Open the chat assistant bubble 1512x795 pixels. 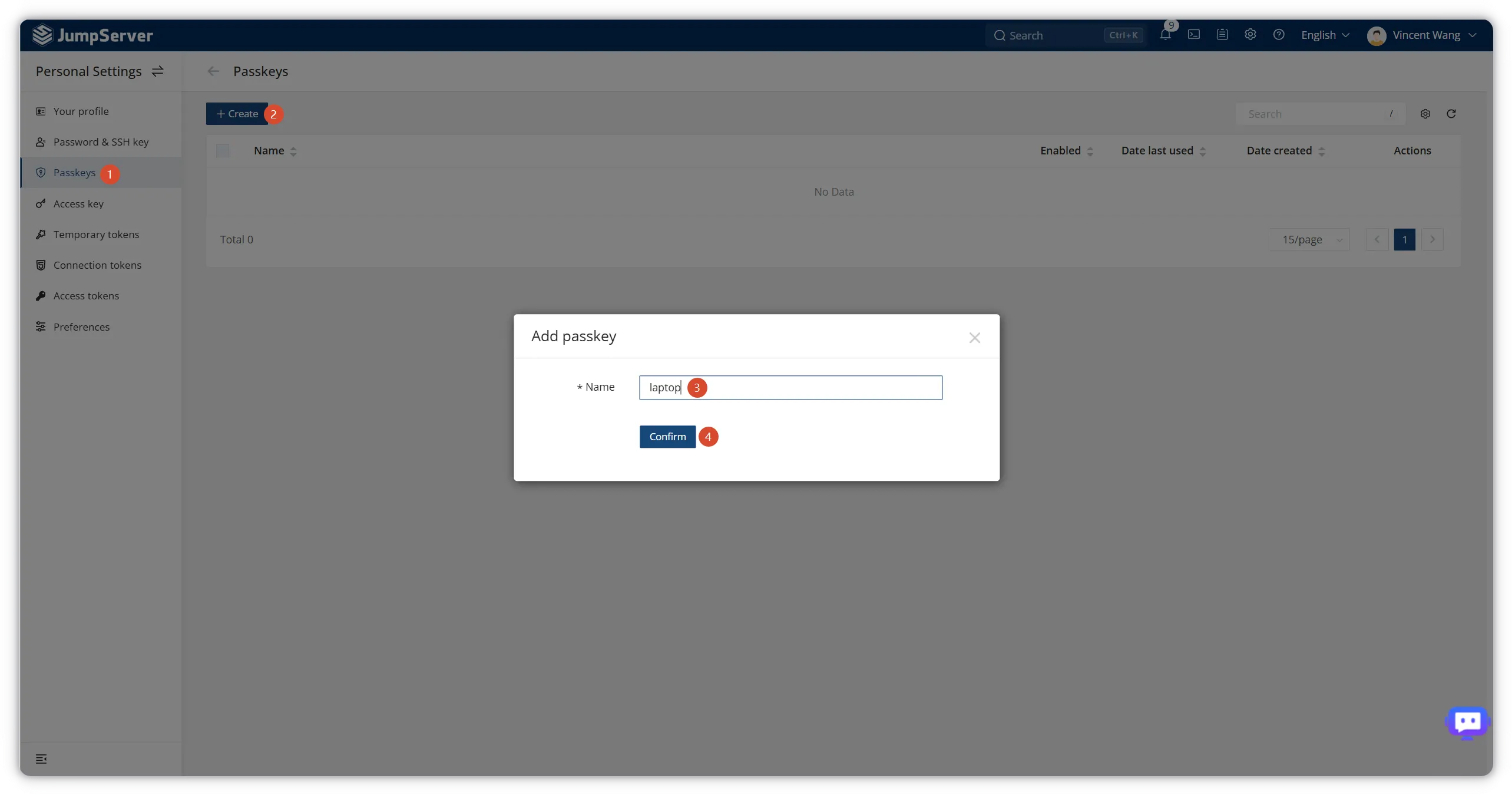1467,722
